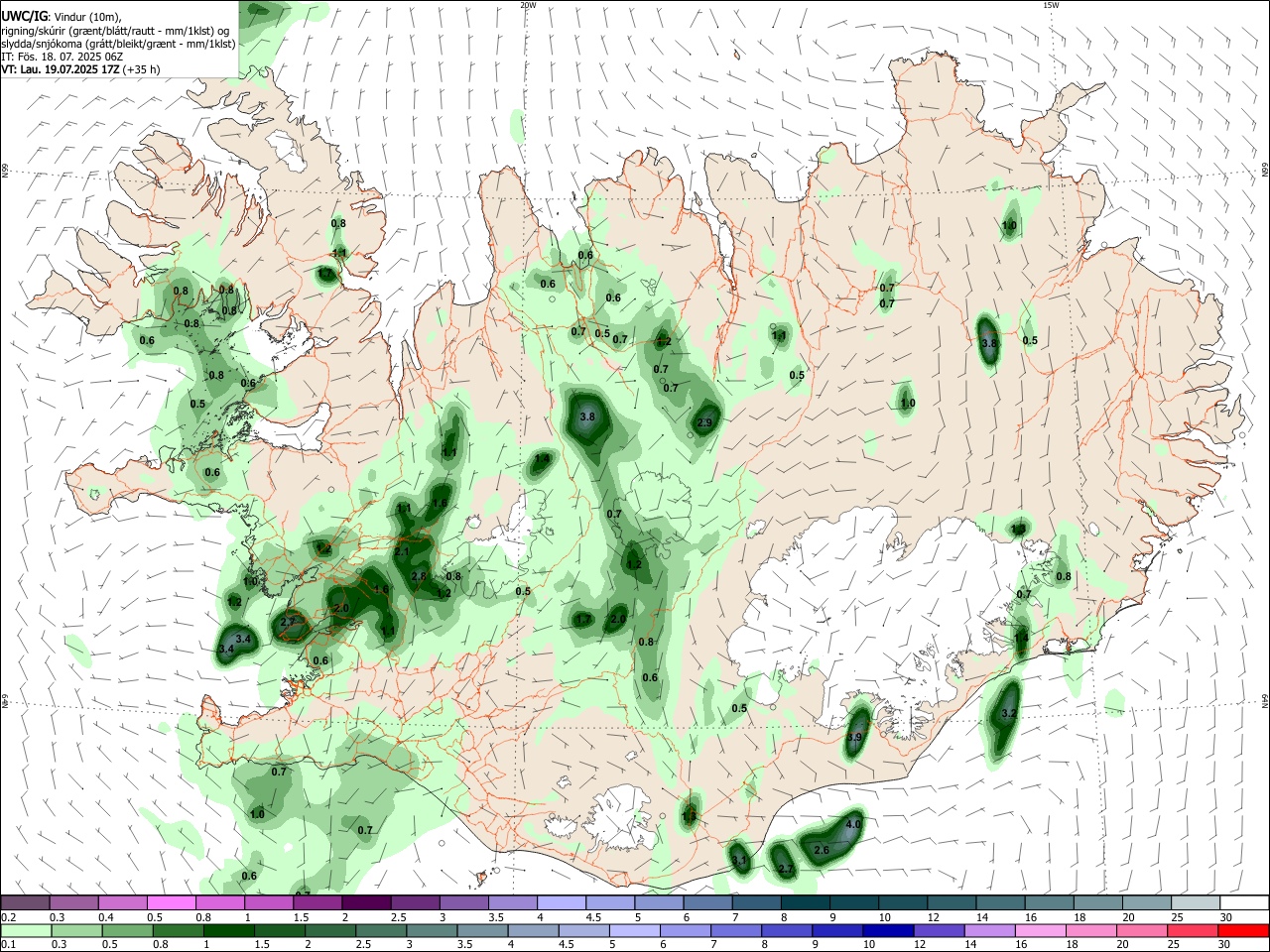
Task: Click the pale green 0.1–0.3 rain swatch
Action: click(26, 930)
